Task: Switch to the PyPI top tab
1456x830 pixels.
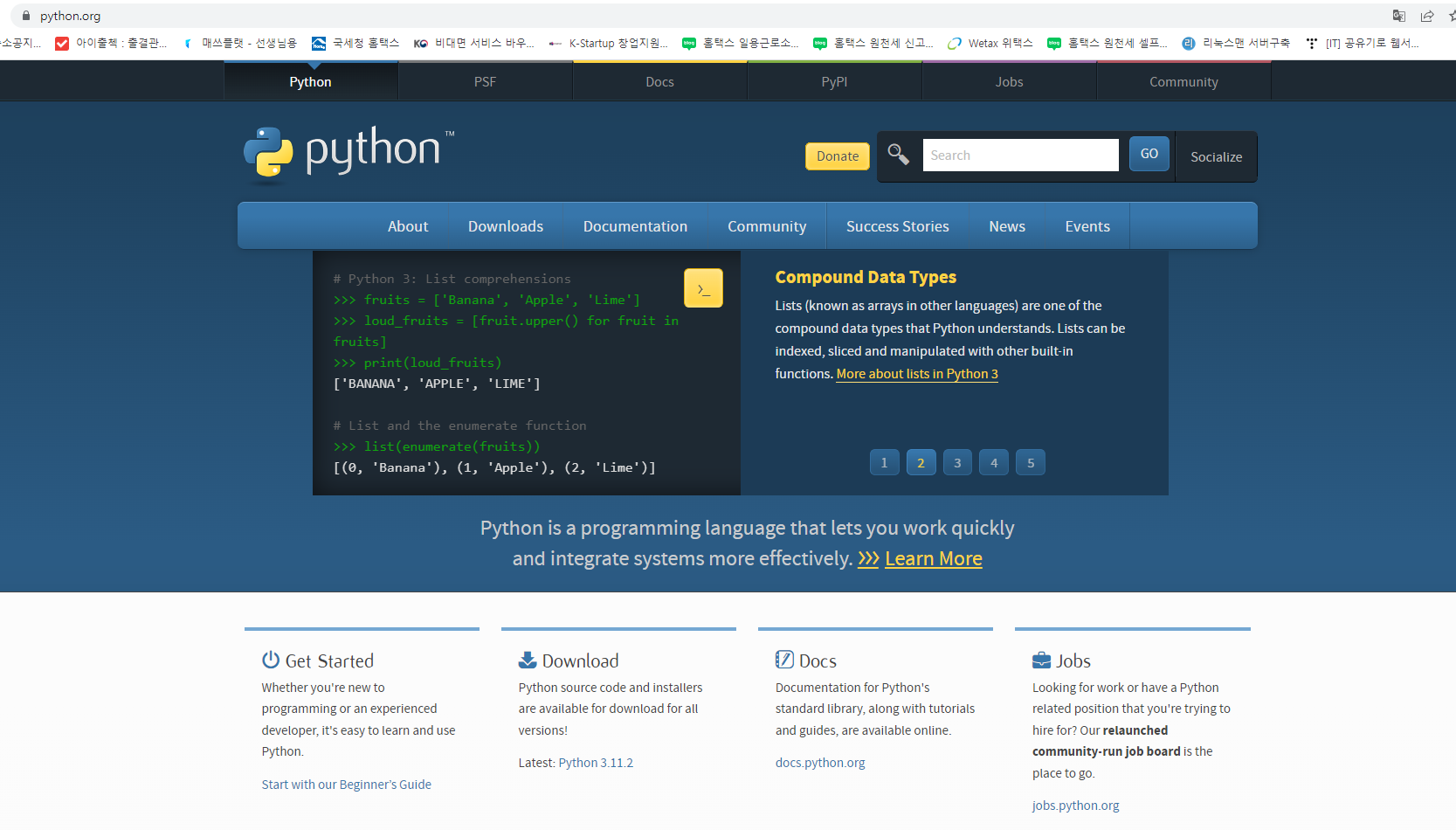Action: 835,82
